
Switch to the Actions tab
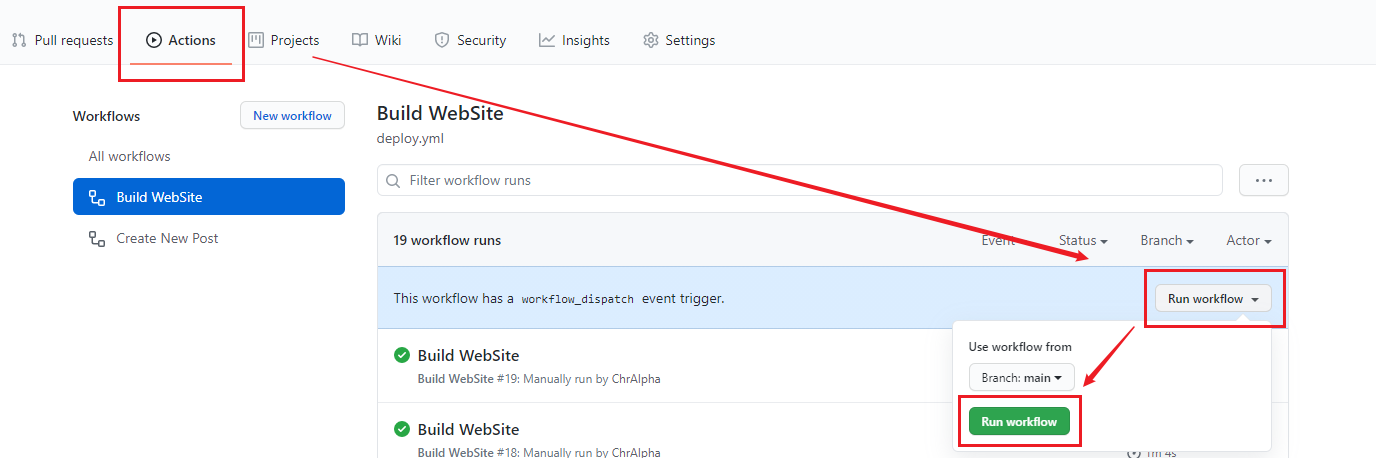[181, 40]
